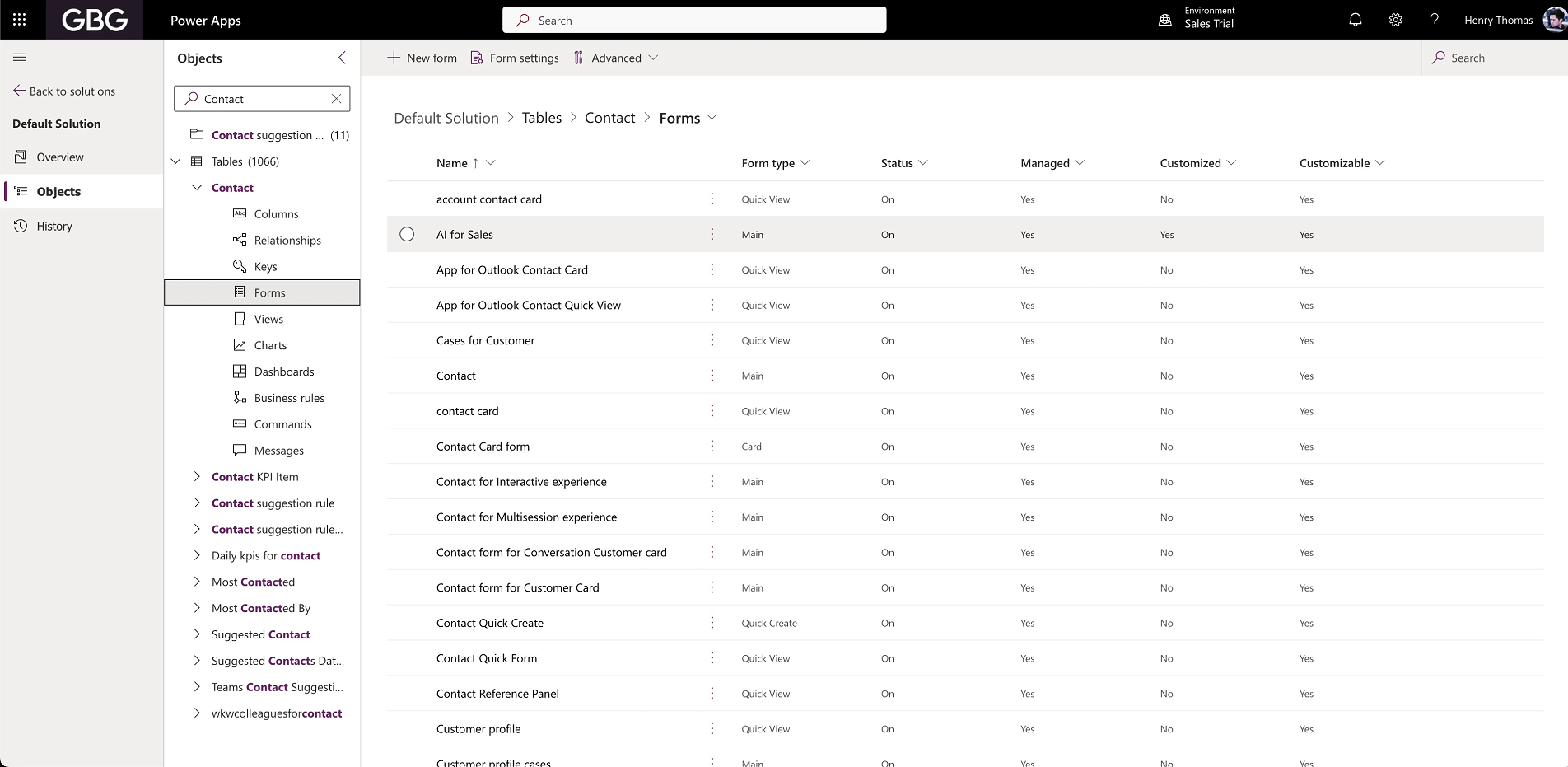Select the Views icon
This screenshot has height=767, width=1568.
pyautogui.click(x=239, y=319)
